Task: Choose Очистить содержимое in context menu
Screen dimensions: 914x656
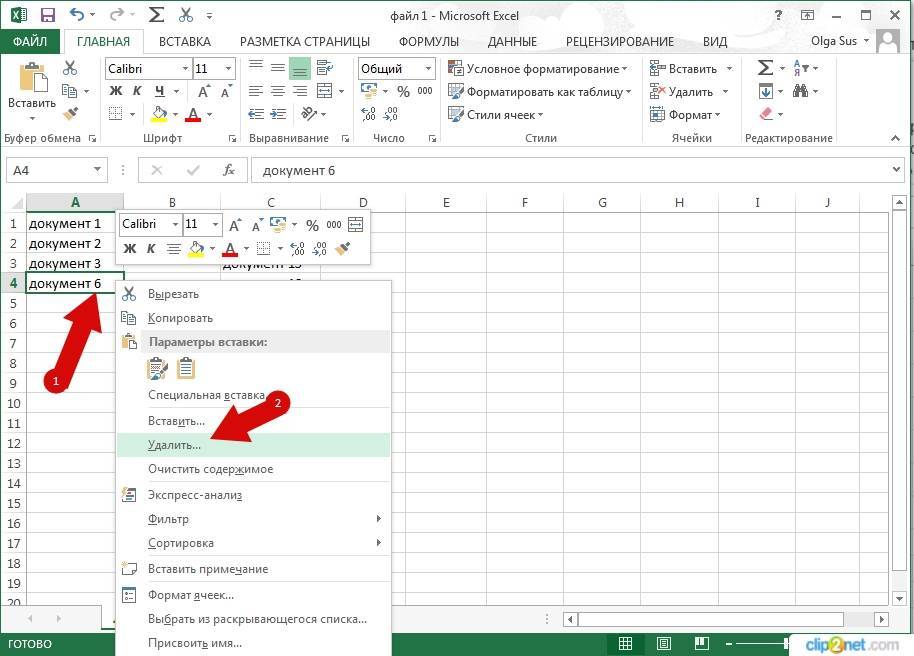Action: [253, 469]
